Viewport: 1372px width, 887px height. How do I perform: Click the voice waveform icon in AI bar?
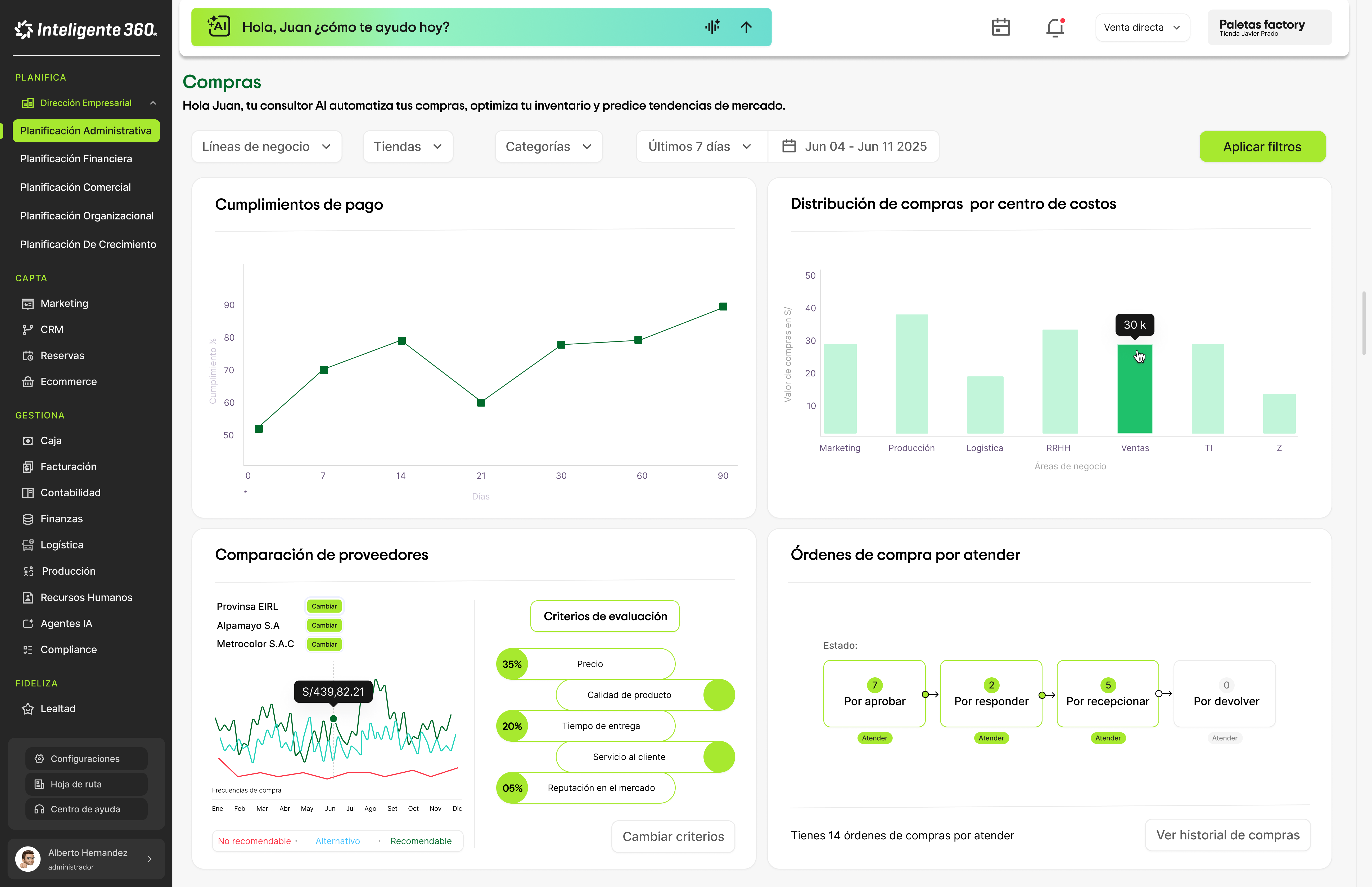pos(712,27)
